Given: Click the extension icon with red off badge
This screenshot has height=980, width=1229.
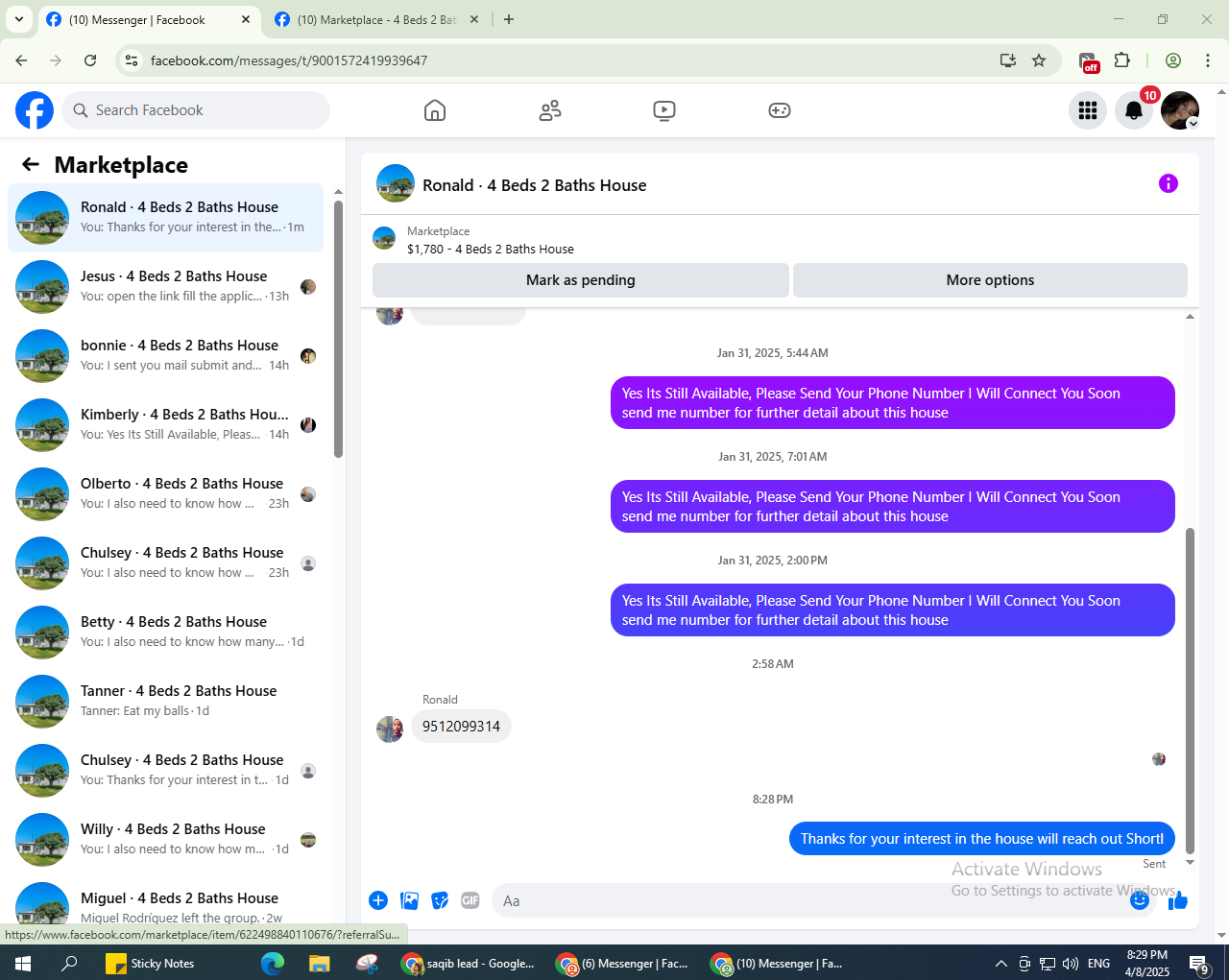Looking at the screenshot, I should (x=1088, y=62).
